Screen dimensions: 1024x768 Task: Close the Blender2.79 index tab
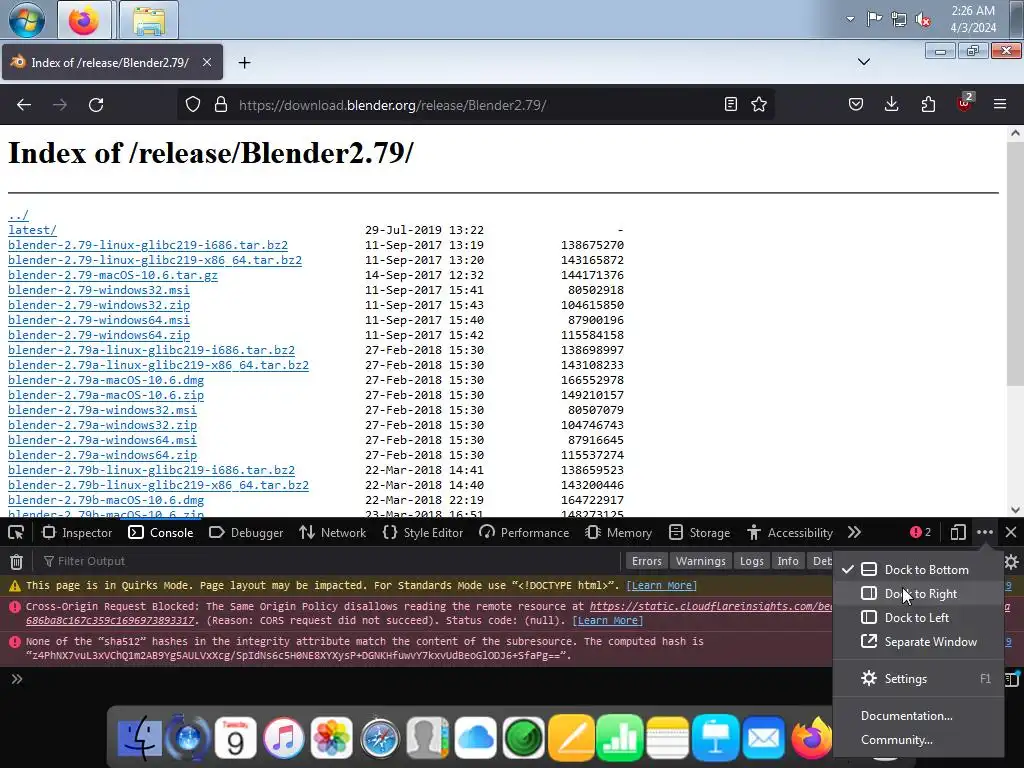[x=206, y=62]
